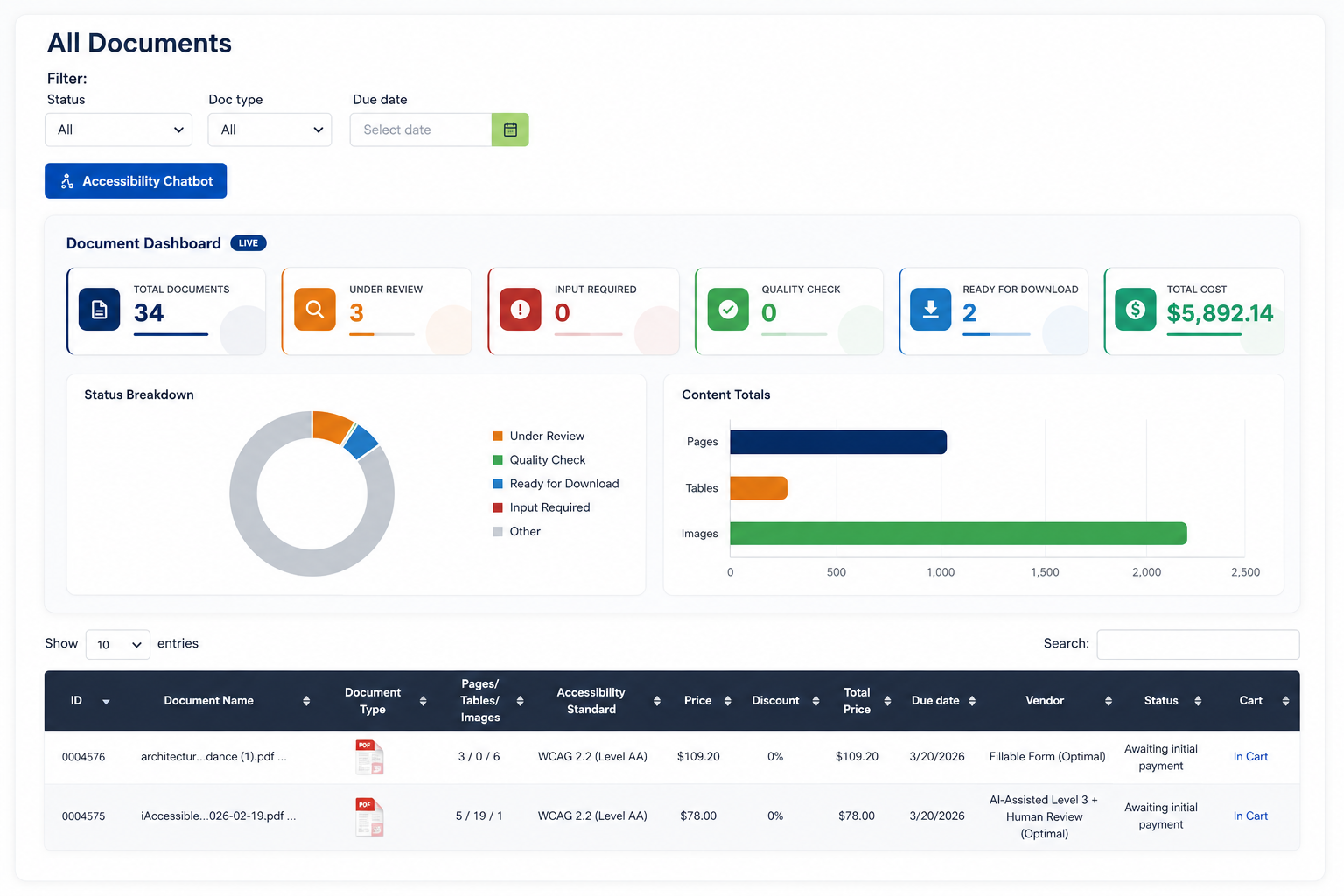Click the 3 / 0 / 6 pages cell
This screenshot has height=896, width=1344.
(x=479, y=757)
